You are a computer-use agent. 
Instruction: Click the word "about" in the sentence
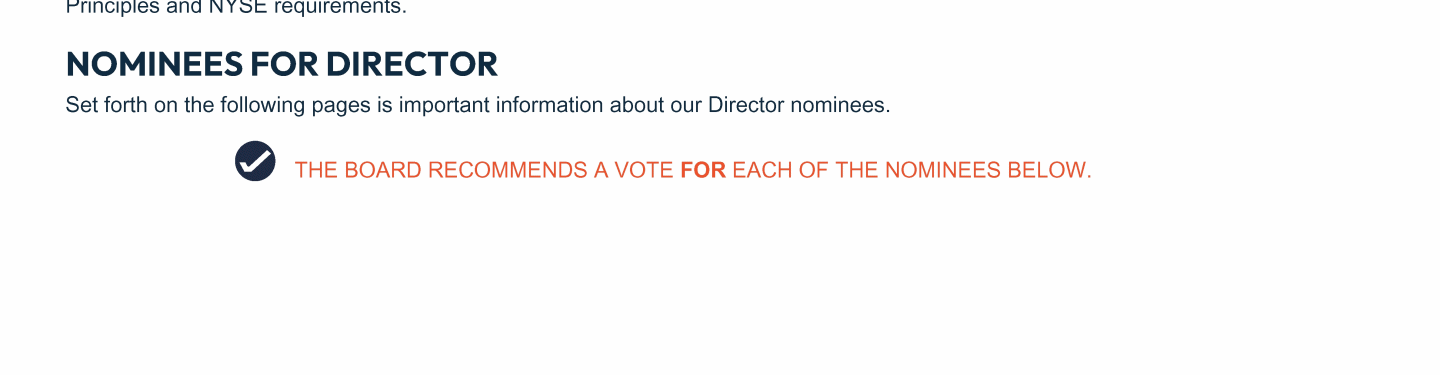tap(637, 105)
